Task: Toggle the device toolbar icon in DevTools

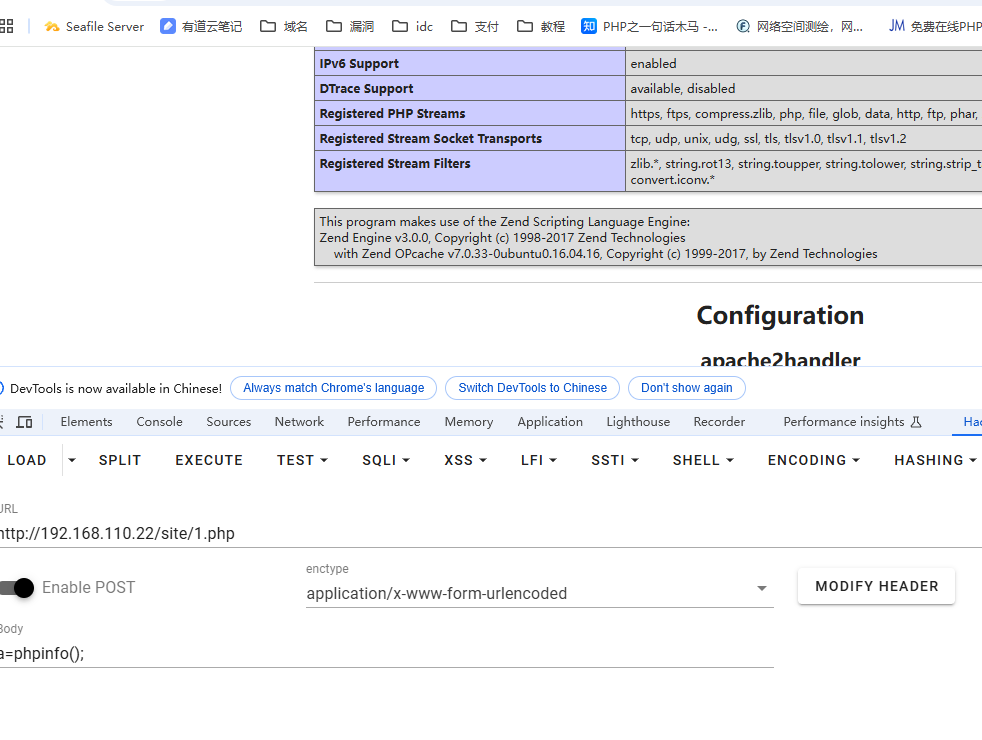Action: 25,422
